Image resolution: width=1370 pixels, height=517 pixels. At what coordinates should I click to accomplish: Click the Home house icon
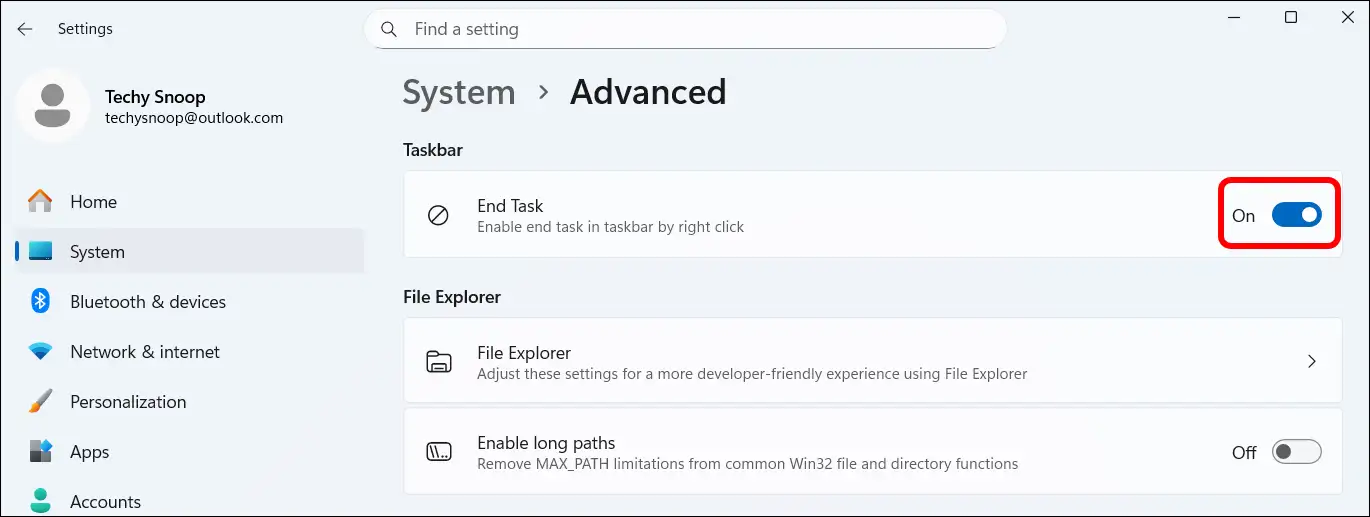pos(40,201)
